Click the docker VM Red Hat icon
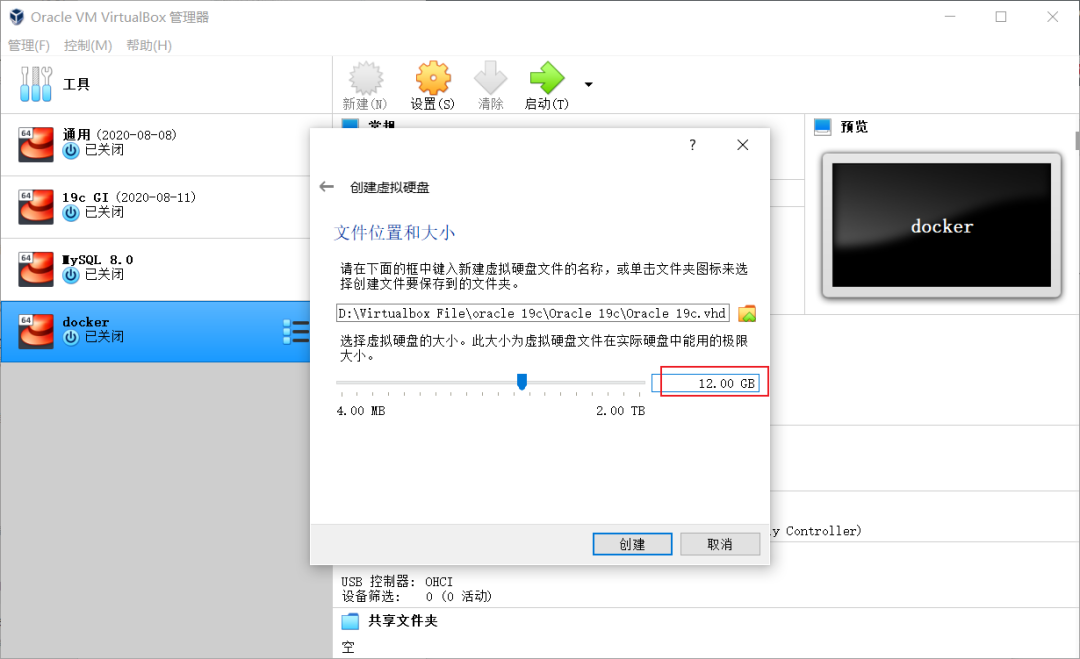This screenshot has width=1080, height=659. click(x=36, y=331)
